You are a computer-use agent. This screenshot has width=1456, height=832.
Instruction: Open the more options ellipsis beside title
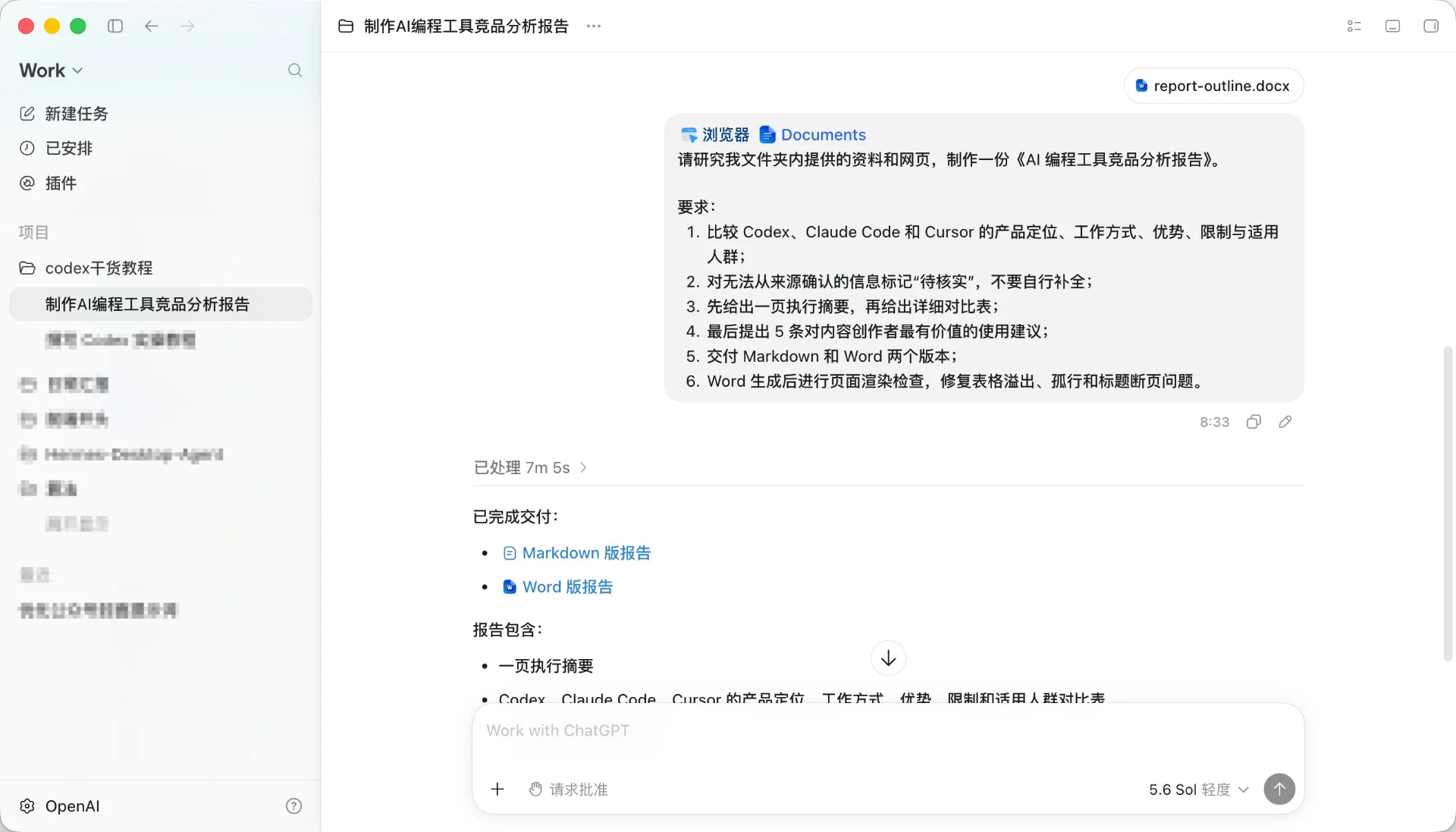[594, 27]
